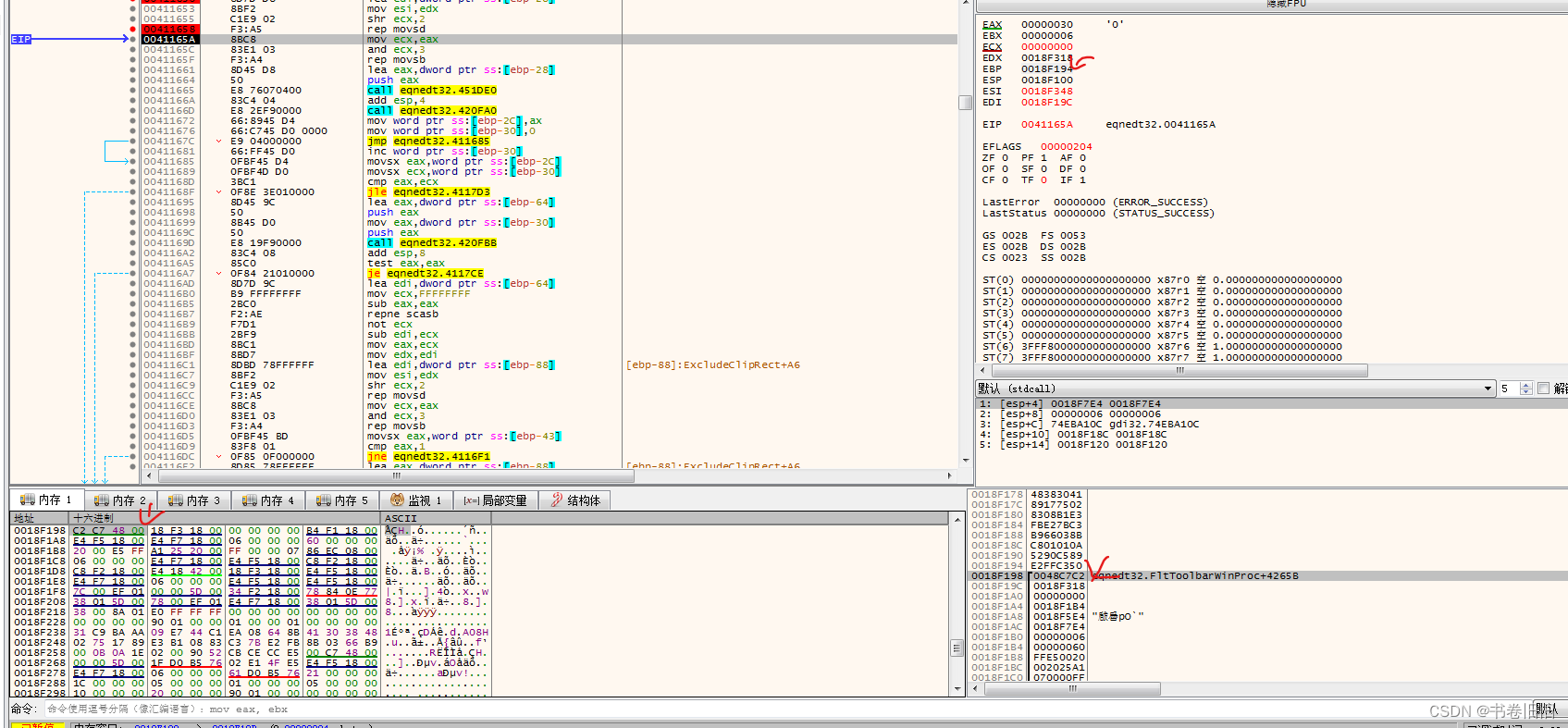
Task: Select the call eqnedt32.420FA0 instruction
Action: coord(432,110)
